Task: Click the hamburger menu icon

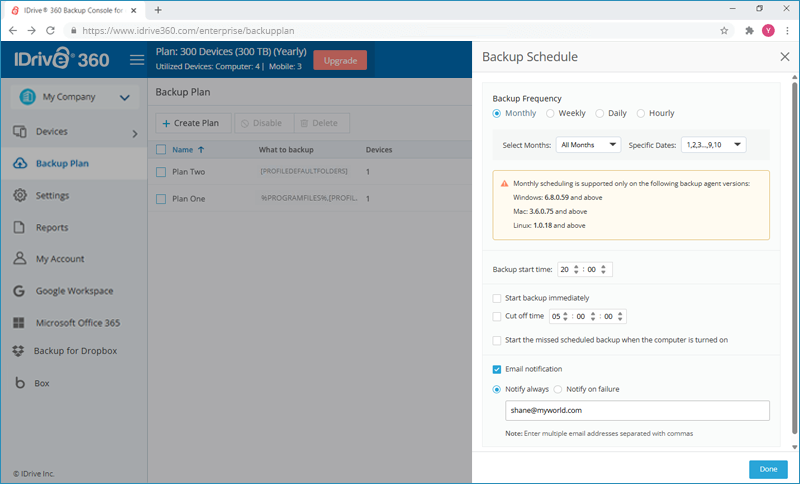Action: pyautogui.click(x=137, y=60)
